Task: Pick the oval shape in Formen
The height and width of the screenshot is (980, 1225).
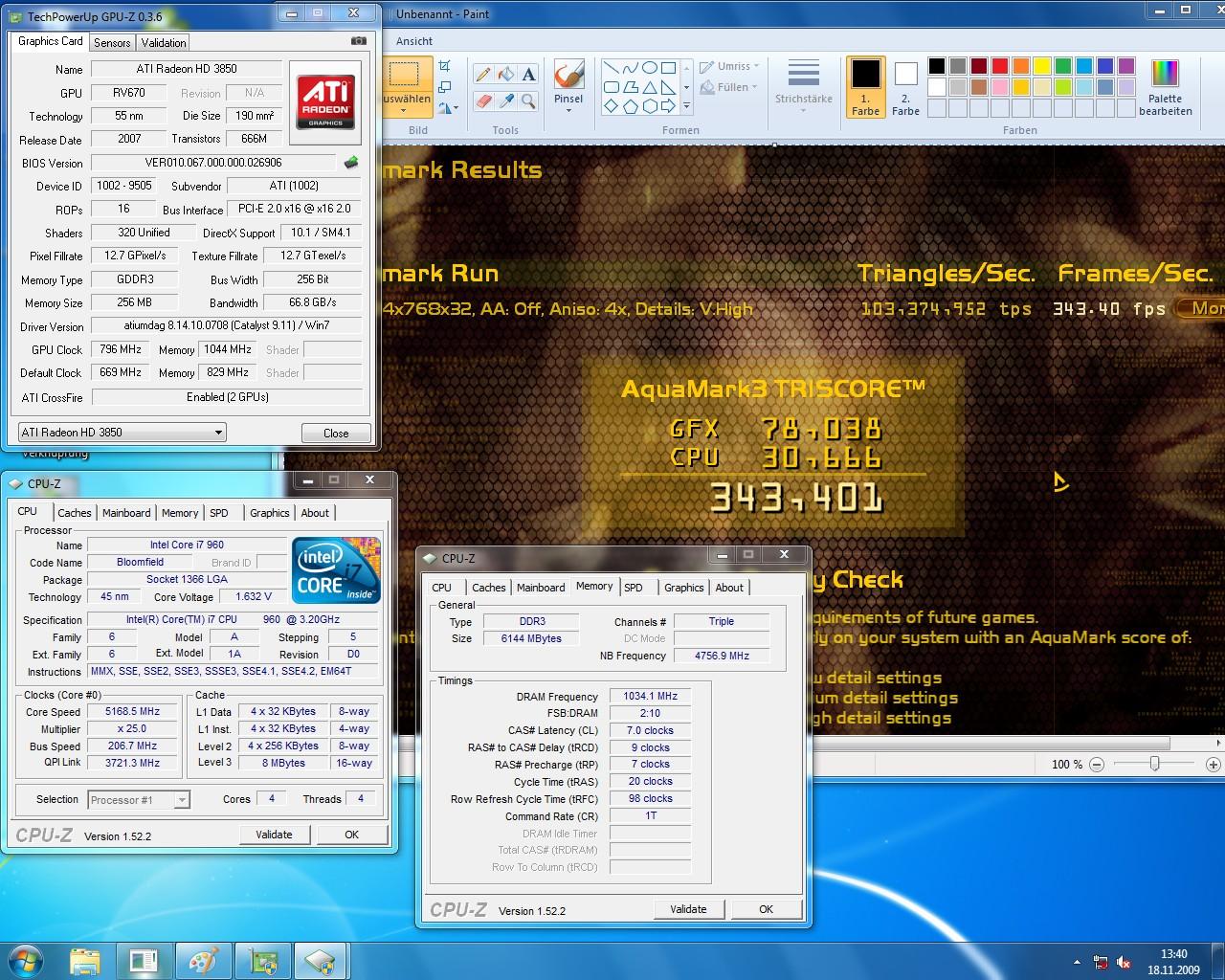Action: point(649,68)
